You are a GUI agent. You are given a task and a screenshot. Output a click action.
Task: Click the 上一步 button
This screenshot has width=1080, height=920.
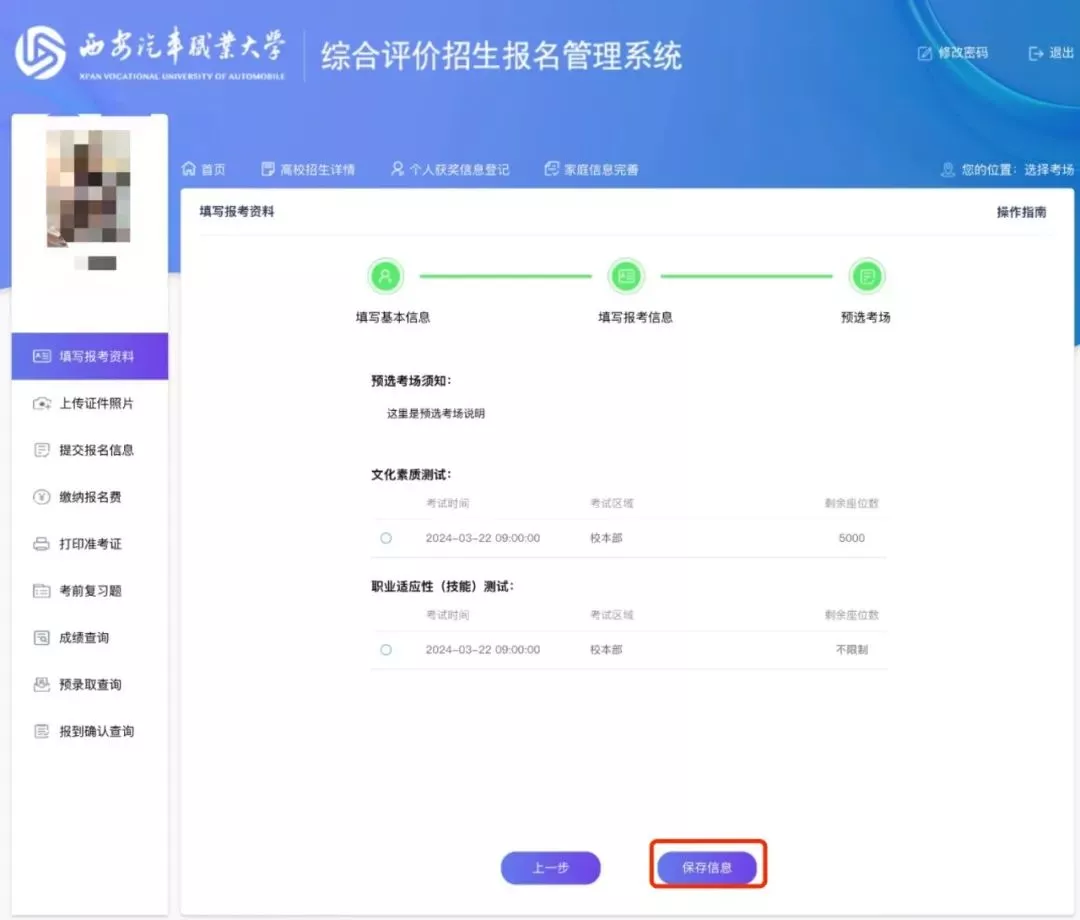[x=550, y=867]
